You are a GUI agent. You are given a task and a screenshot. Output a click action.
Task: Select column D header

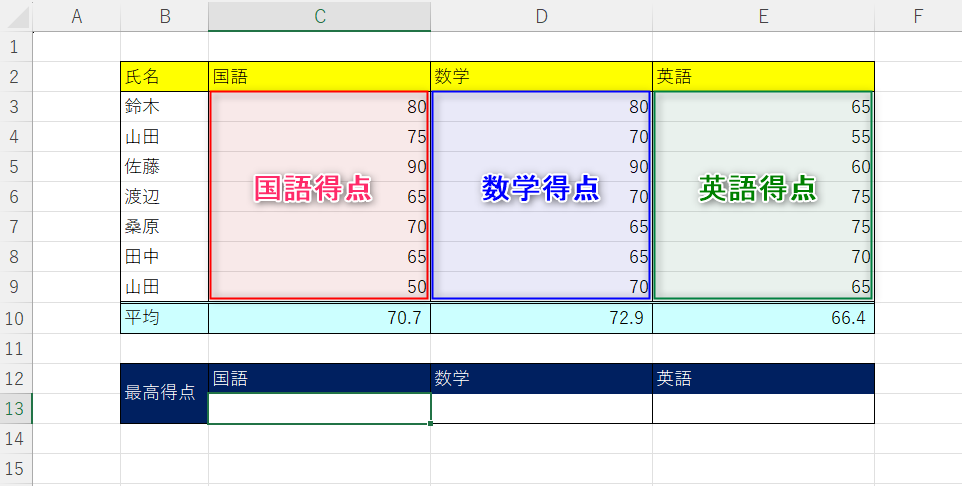click(x=541, y=16)
